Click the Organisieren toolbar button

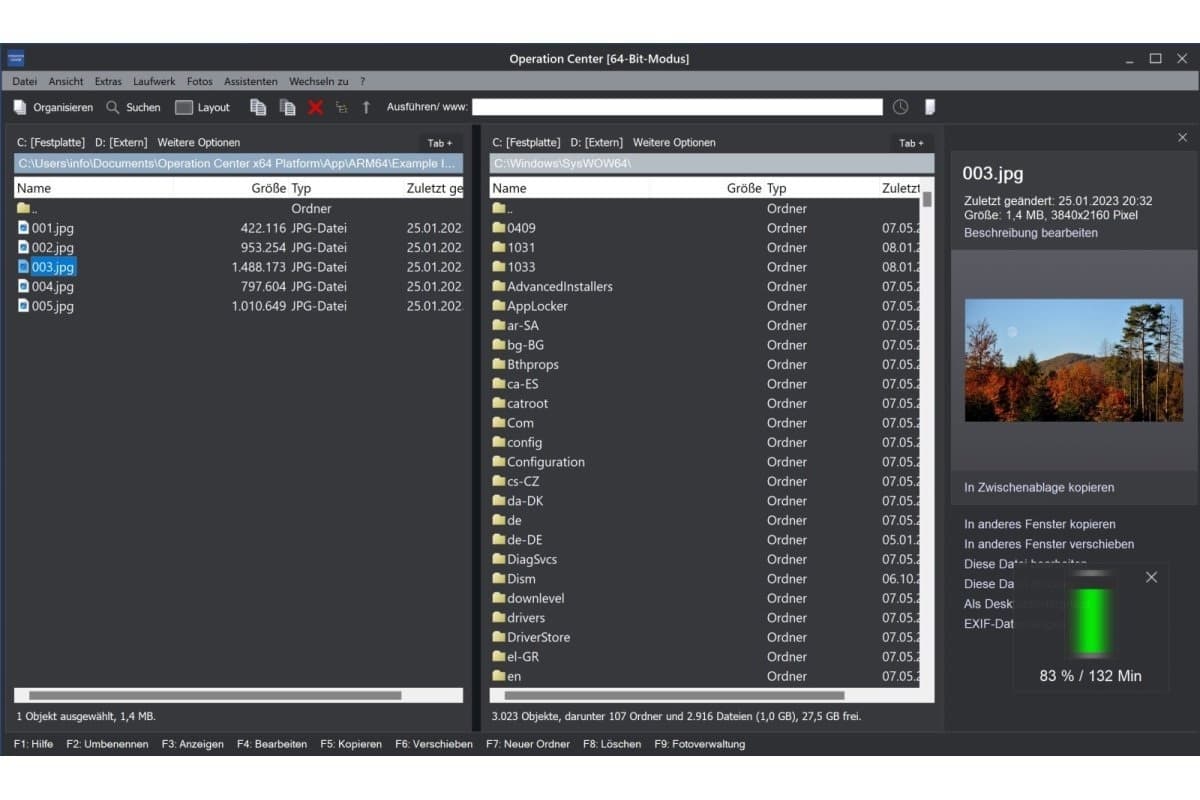point(53,107)
